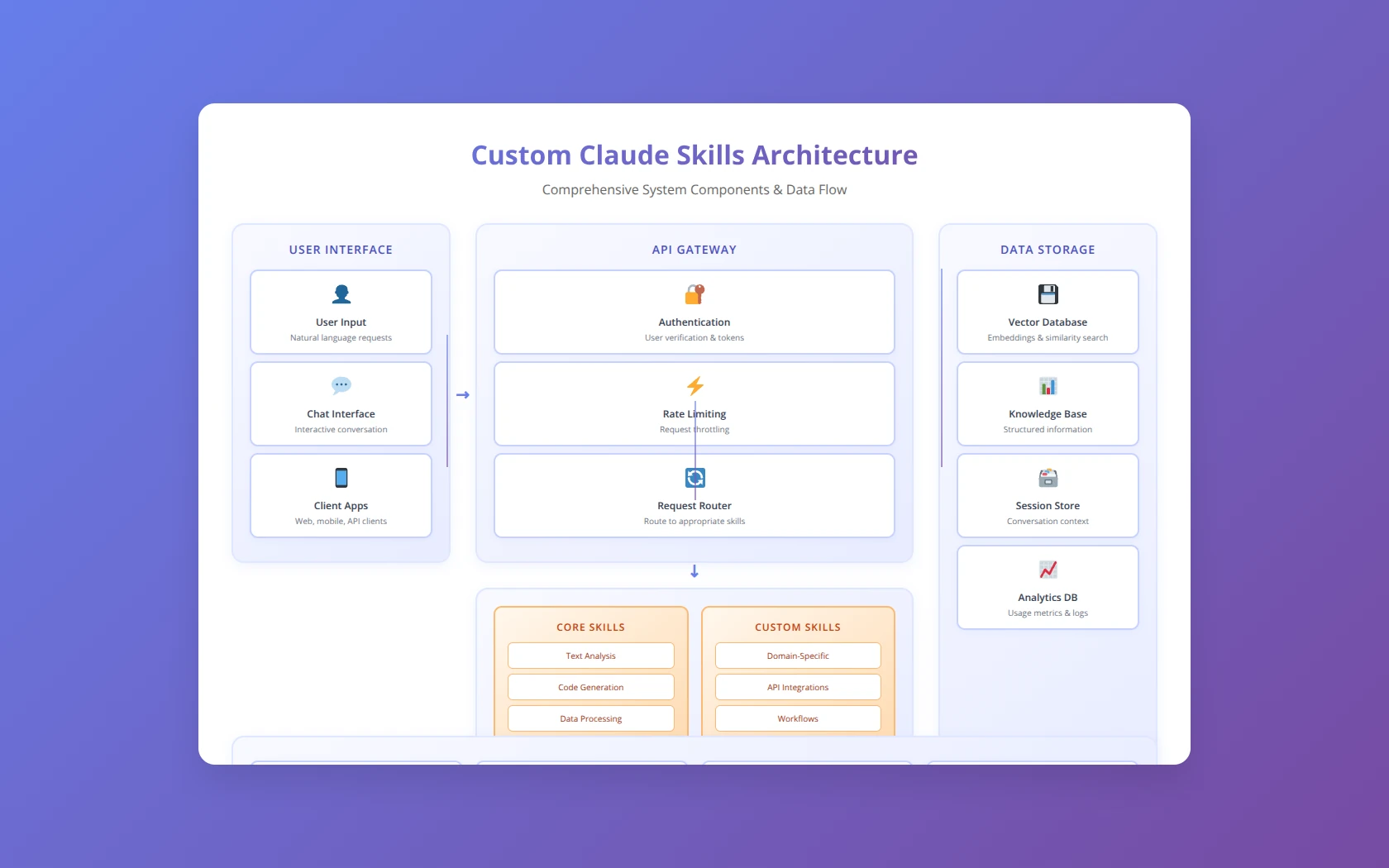Click the Client Apps phone icon
The width and height of the screenshot is (1389, 868).
(341, 478)
